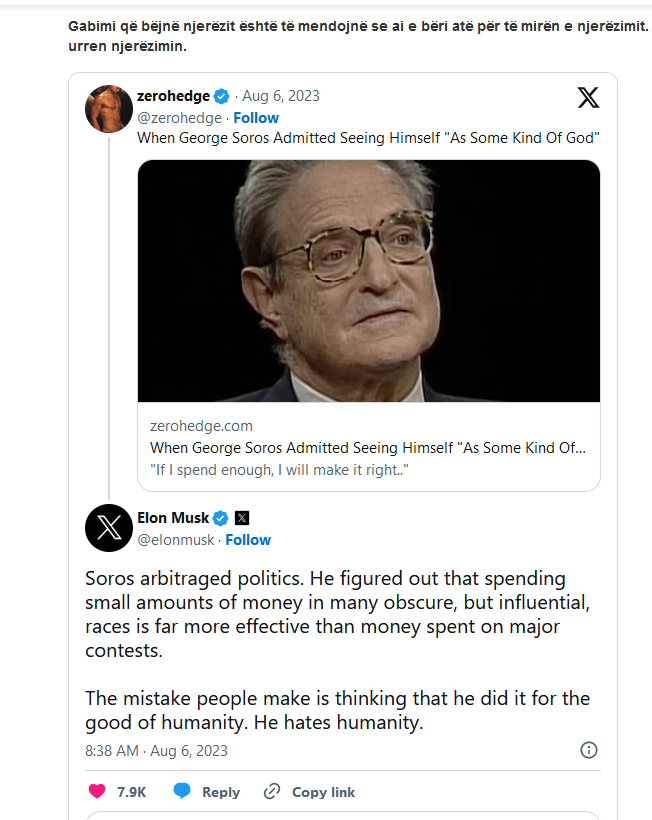652x820 pixels.
Task: Open Elon Musk's round X avatar
Action: click(109, 528)
